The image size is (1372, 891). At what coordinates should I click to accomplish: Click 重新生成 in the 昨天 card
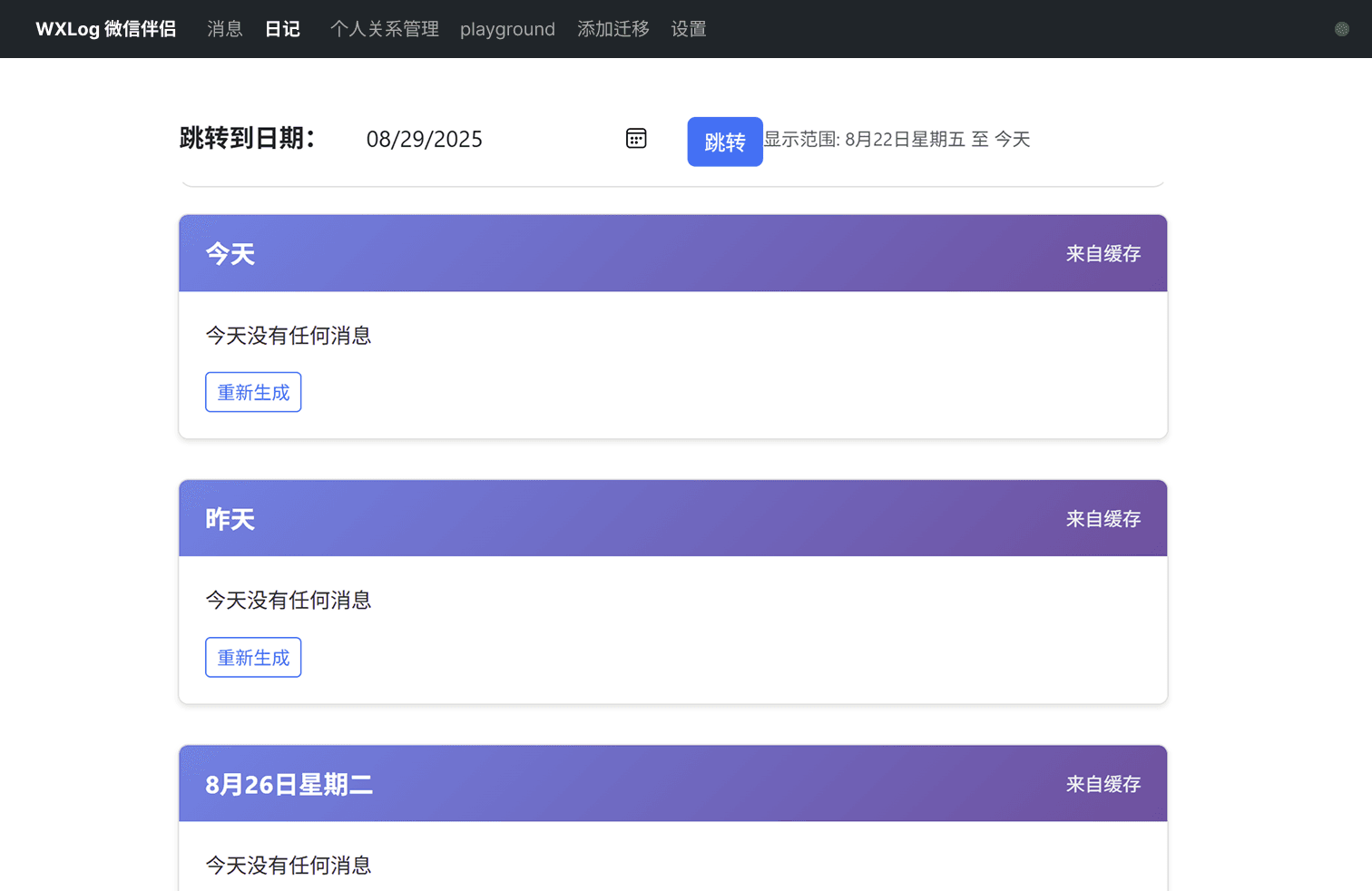[x=253, y=657]
